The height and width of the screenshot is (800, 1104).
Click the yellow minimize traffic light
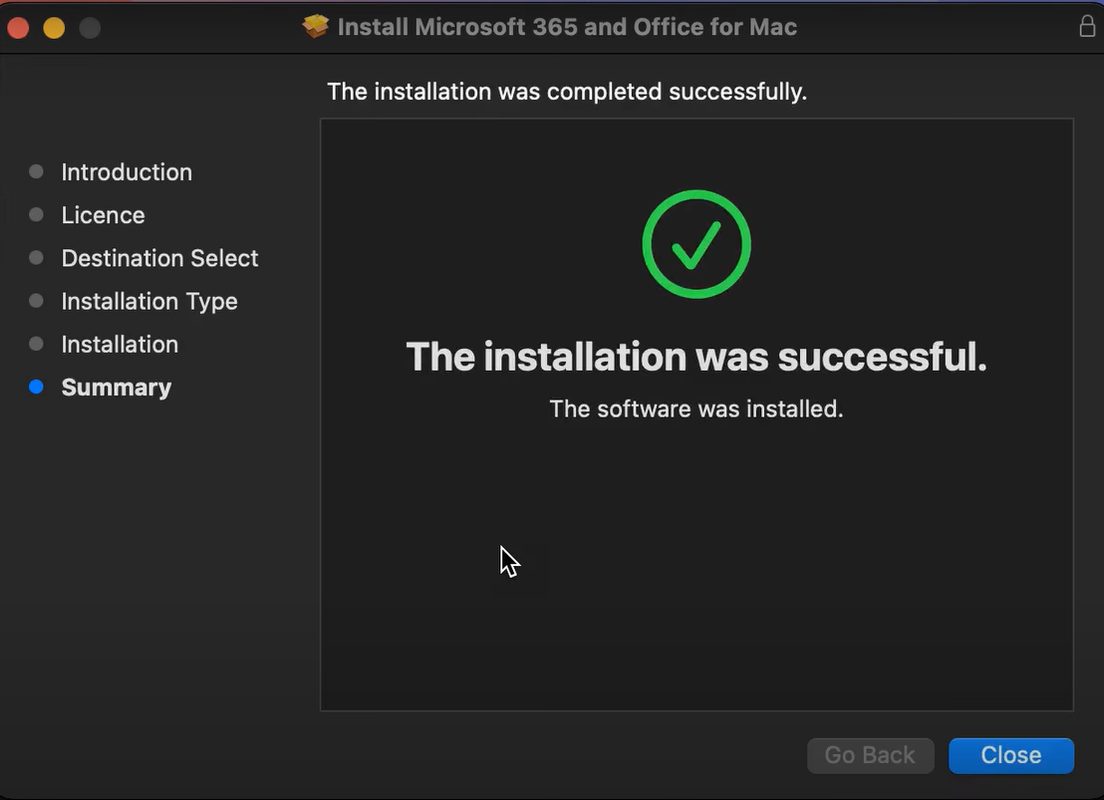54,28
